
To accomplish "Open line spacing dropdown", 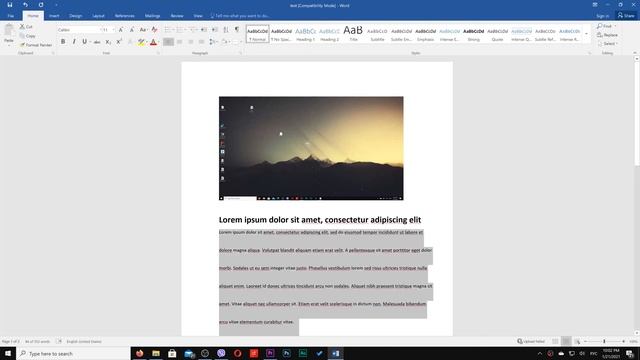I will click(213, 42).
